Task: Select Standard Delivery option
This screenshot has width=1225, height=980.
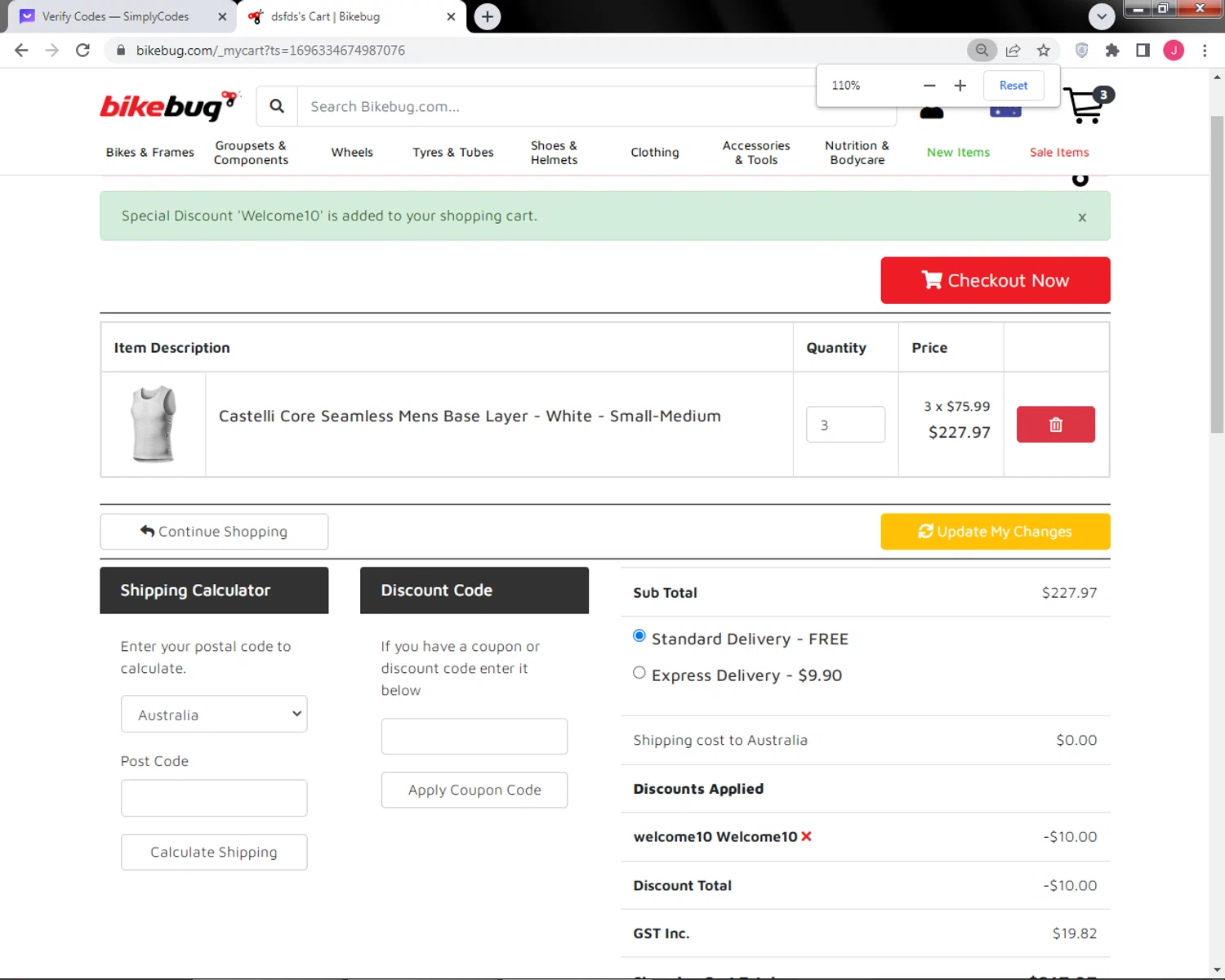Action: click(x=639, y=636)
